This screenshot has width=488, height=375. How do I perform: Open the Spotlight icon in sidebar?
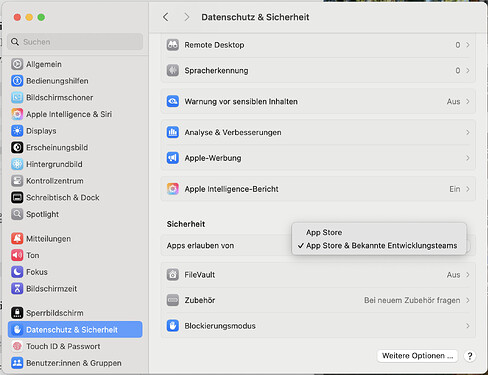[17, 214]
